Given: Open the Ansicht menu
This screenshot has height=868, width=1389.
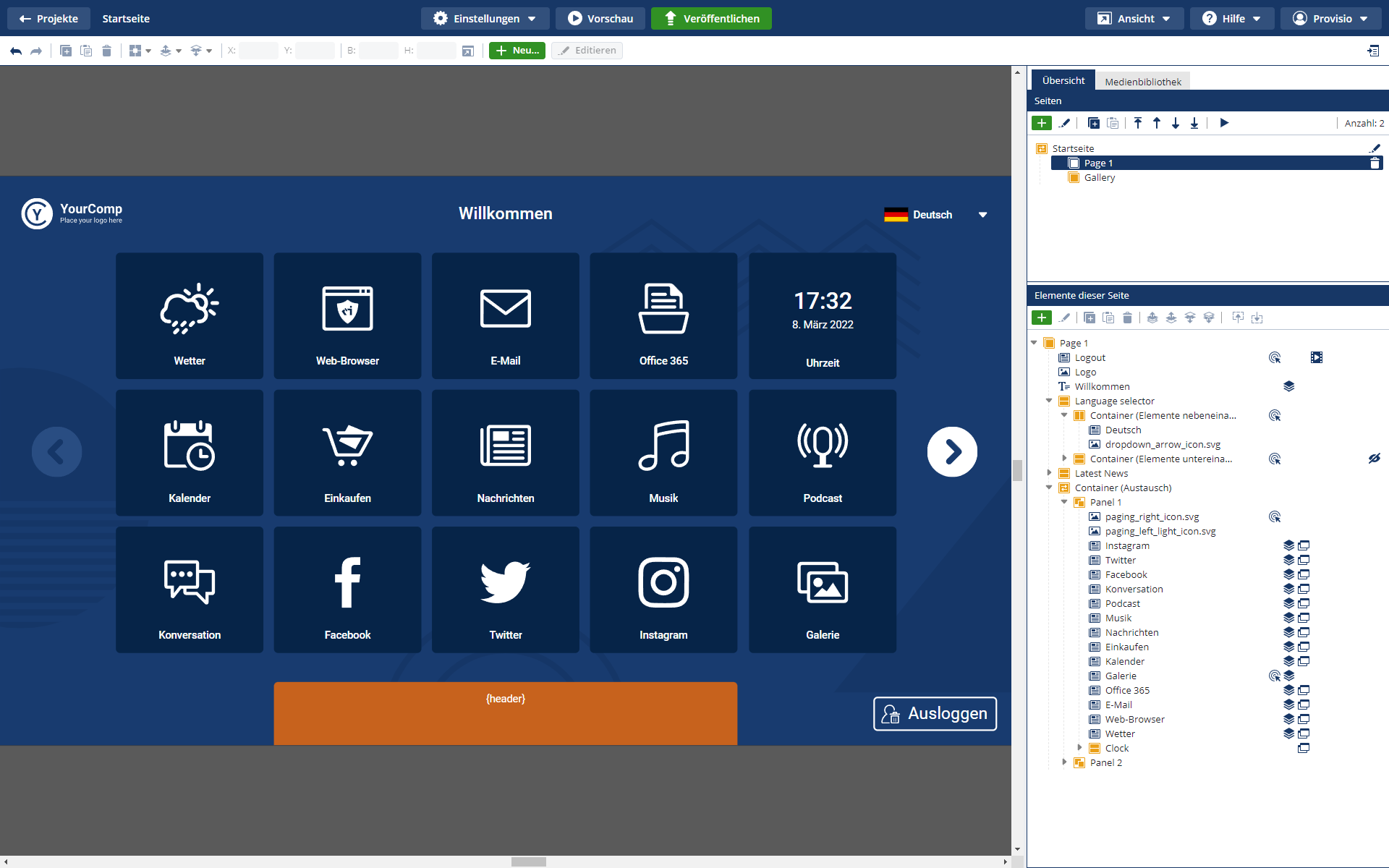Looking at the screenshot, I should click(x=1134, y=19).
